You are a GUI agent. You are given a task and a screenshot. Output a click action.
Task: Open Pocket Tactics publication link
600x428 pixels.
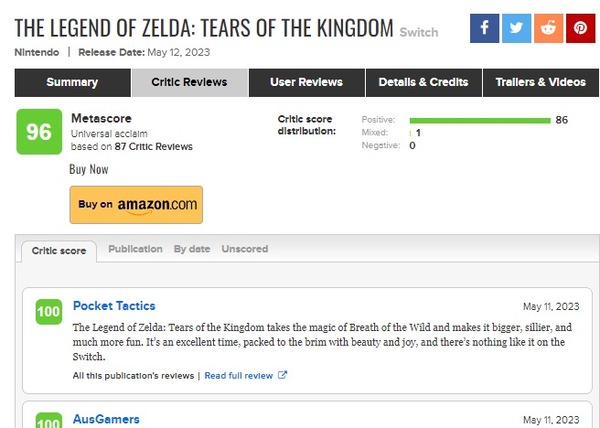[x=114, y=306]
